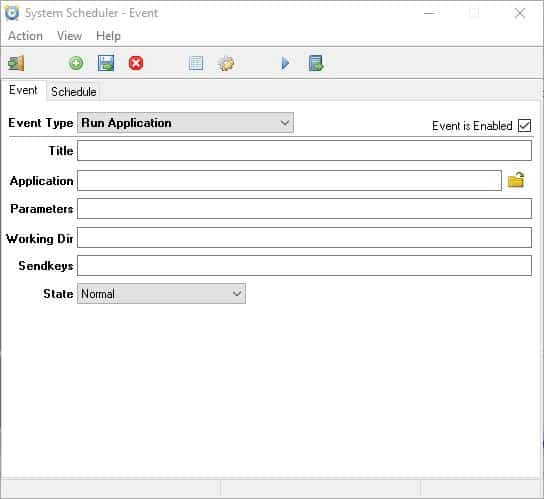Click the Sendkeys input box

point(304,266)
